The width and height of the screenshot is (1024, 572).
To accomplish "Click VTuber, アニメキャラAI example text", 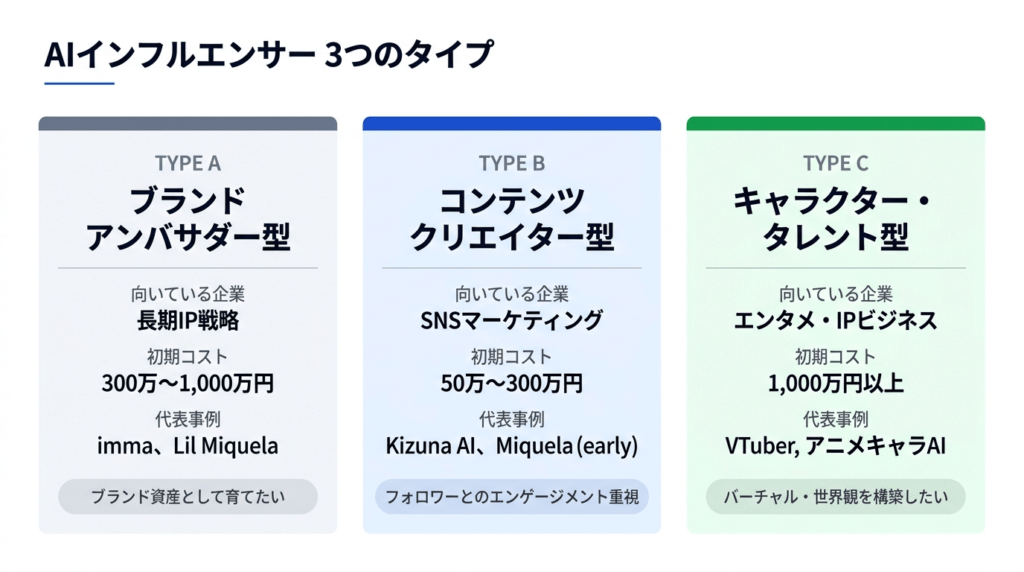I will pos(835,446).
